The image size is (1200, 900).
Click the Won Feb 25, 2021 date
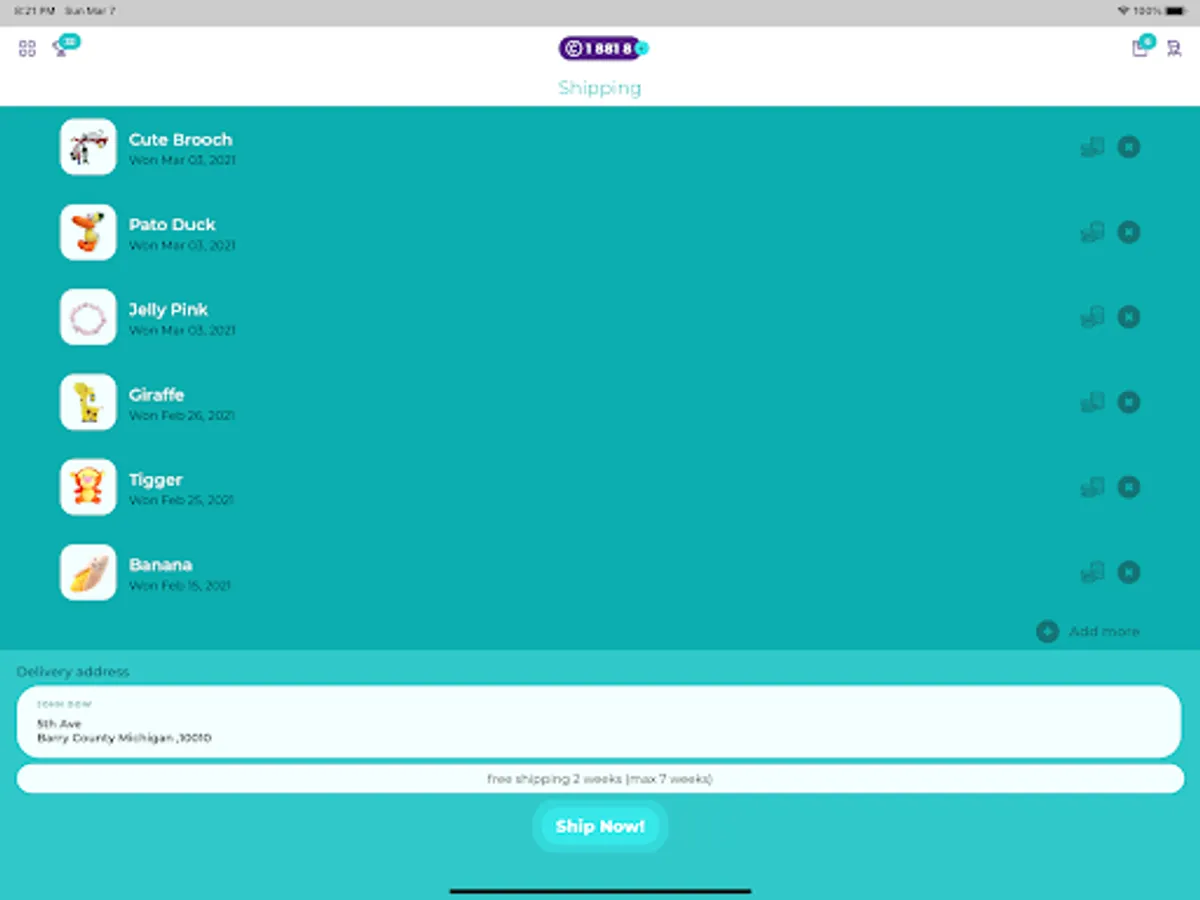pos(181,500)
